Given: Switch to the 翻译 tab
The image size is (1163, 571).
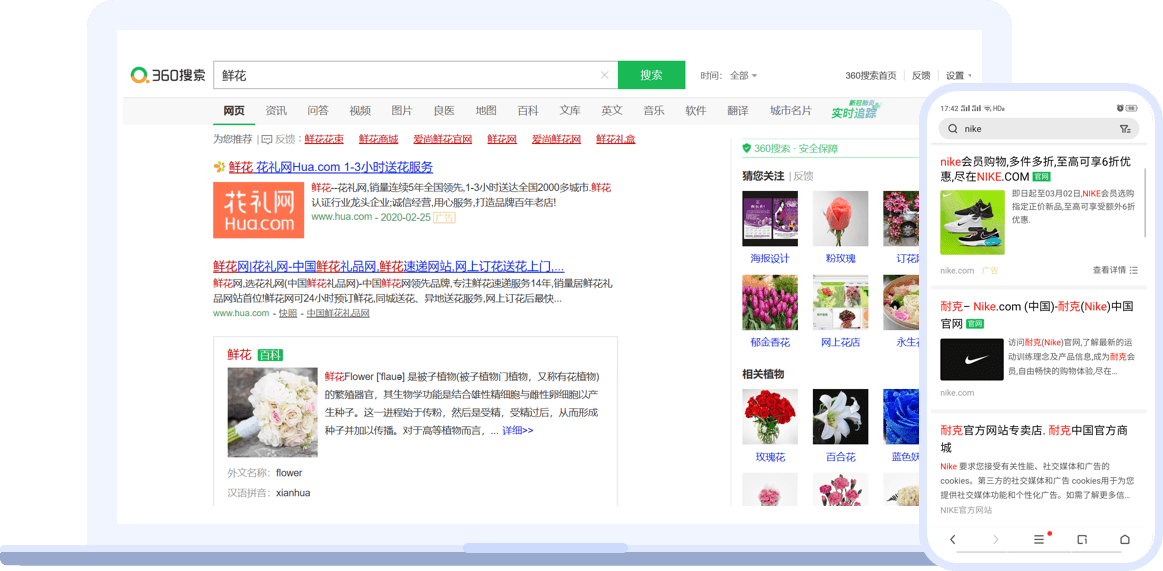Looking at the screenshot, I should pos(738,110).
